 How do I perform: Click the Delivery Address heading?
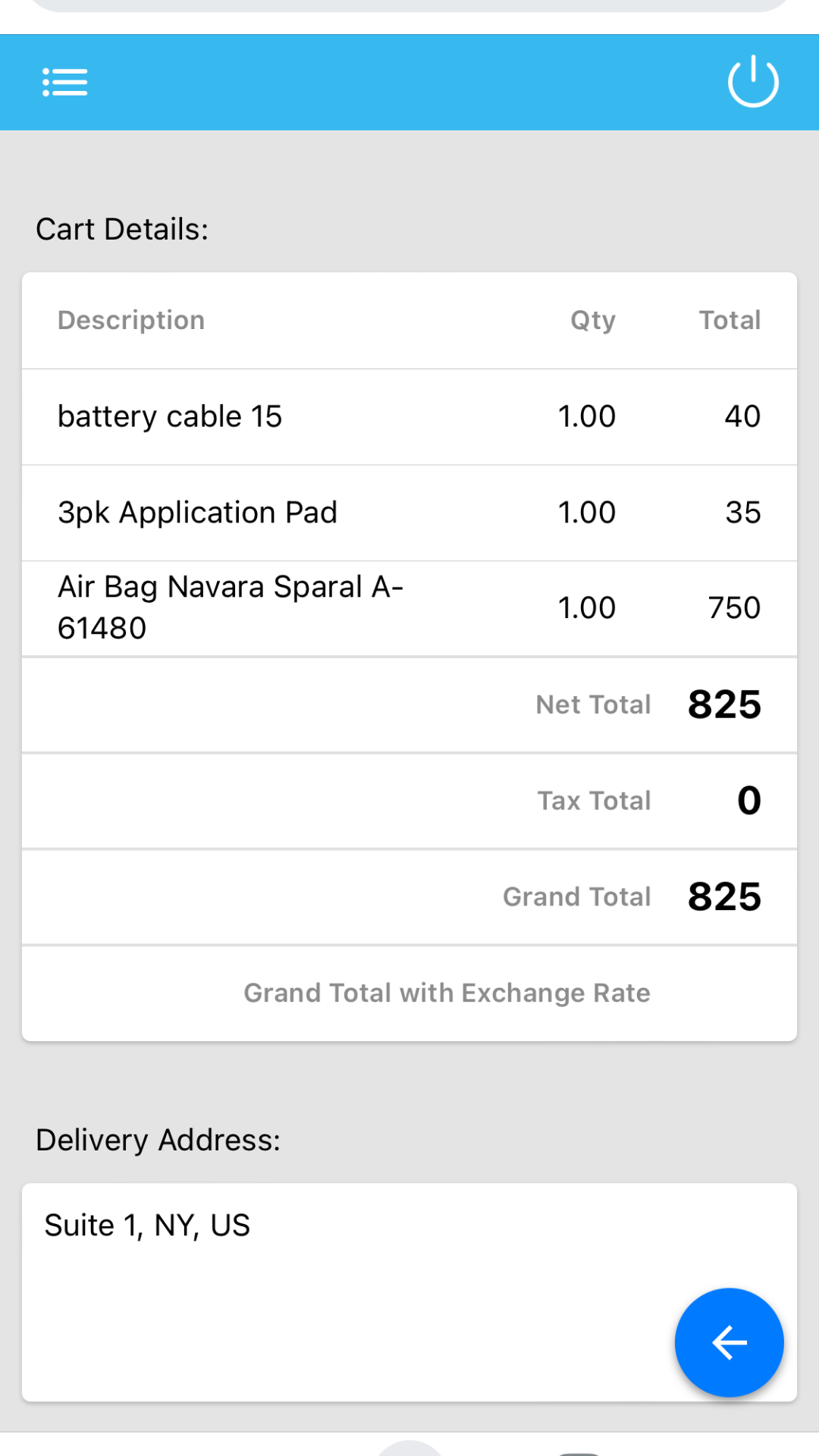158,1140
